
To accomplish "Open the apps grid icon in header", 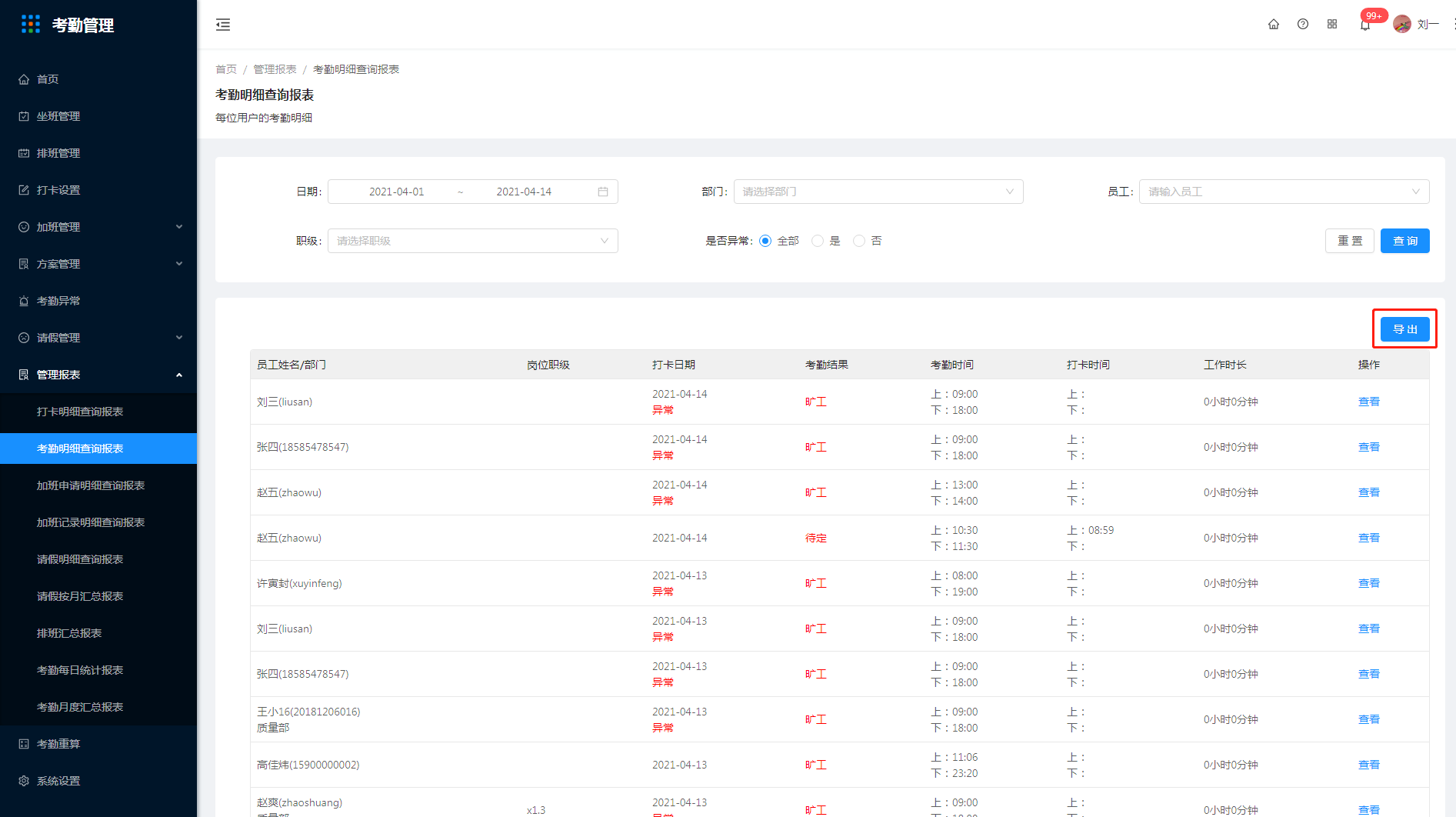I will pos(1332,25).
